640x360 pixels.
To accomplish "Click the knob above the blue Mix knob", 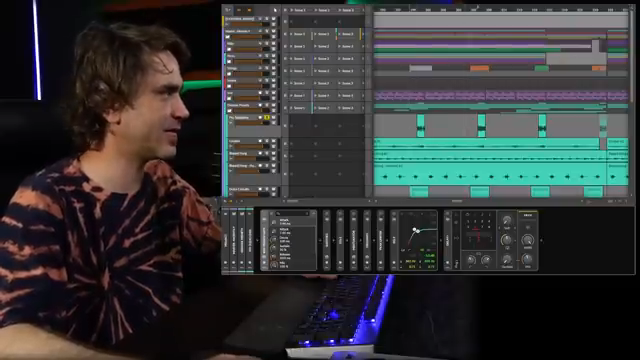I will [x=528, y=240].
